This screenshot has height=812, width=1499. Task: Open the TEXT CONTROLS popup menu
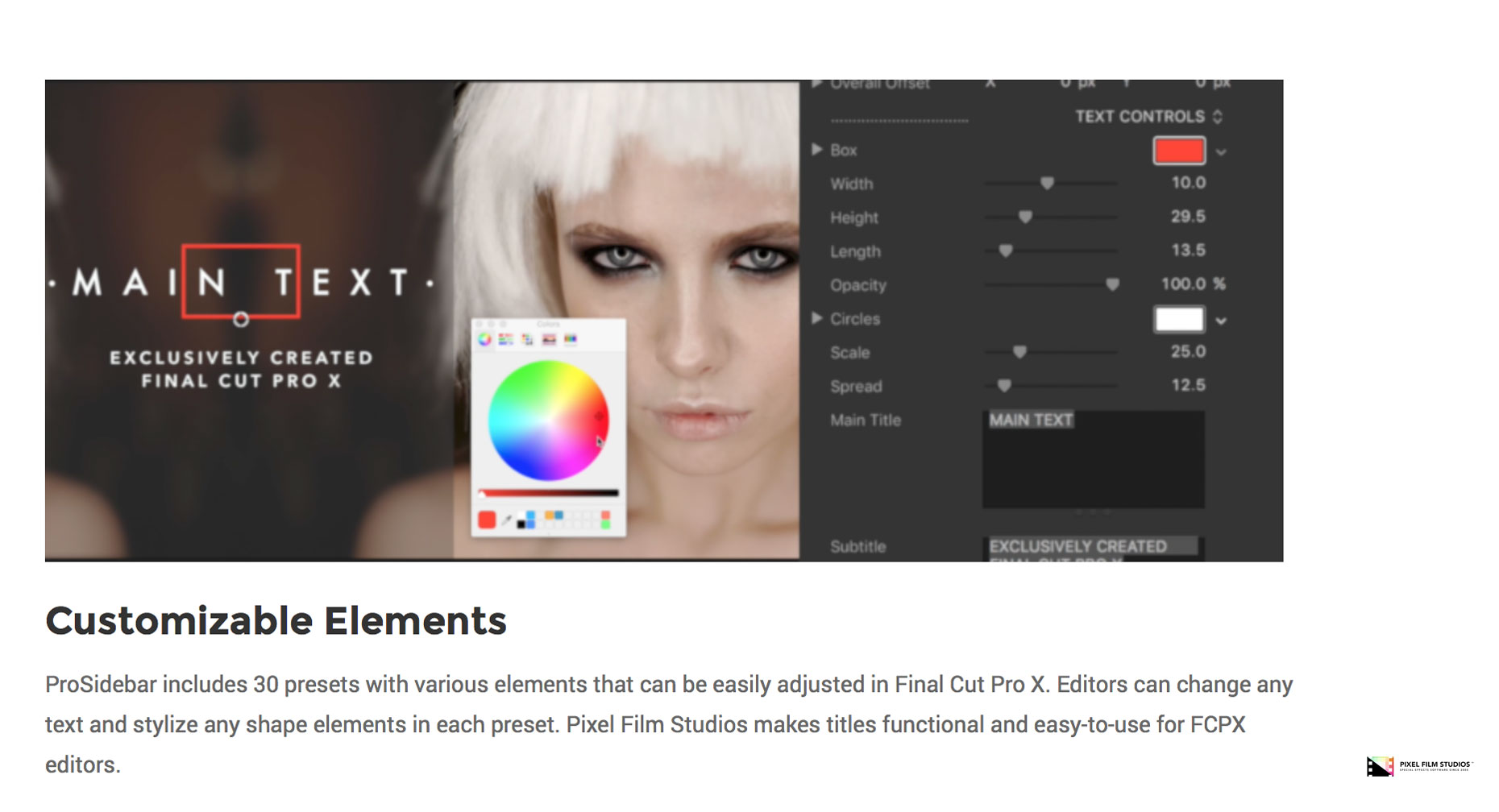click(x=1148, y=117)
